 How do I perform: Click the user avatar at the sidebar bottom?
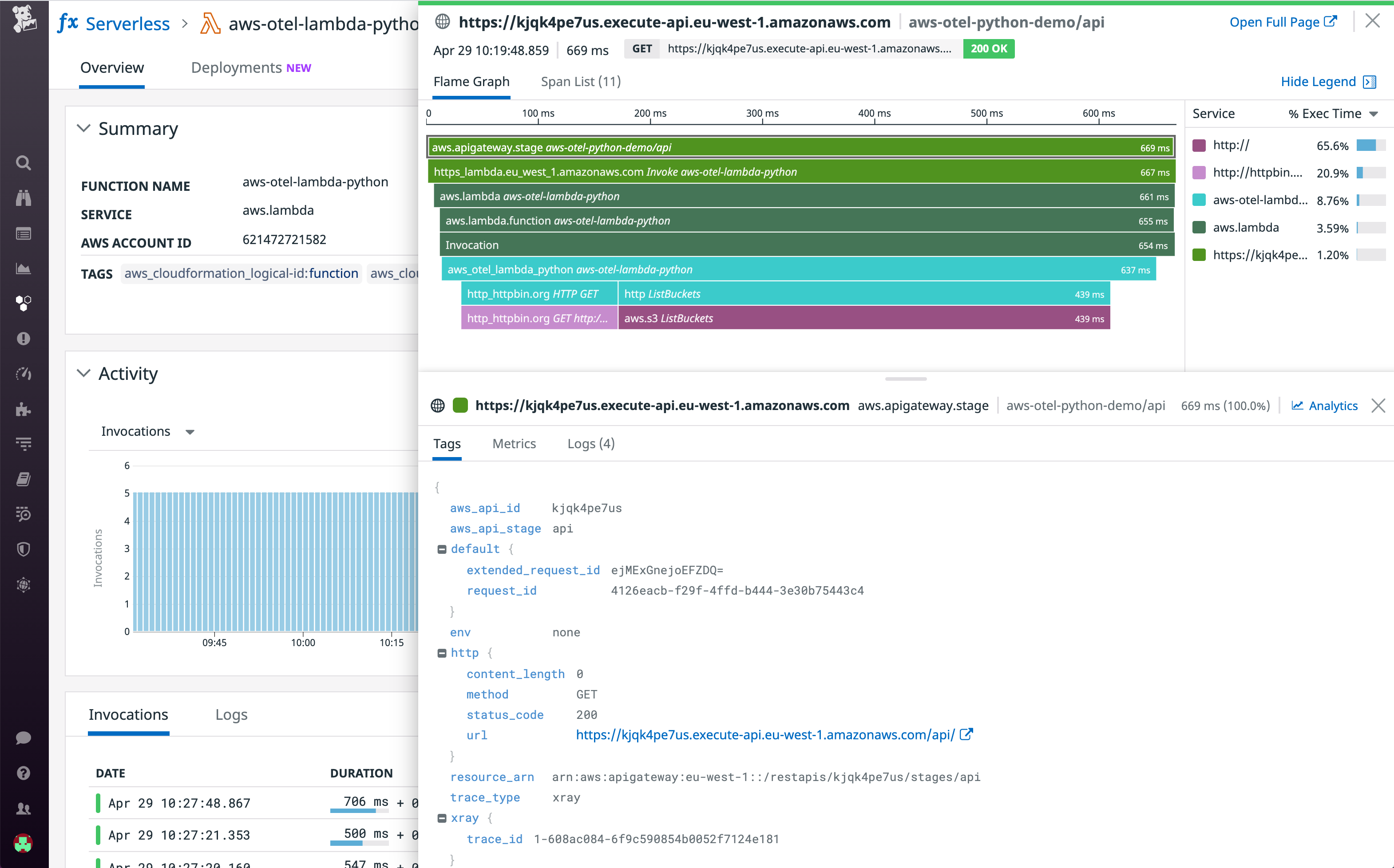(x=24, y=843)
